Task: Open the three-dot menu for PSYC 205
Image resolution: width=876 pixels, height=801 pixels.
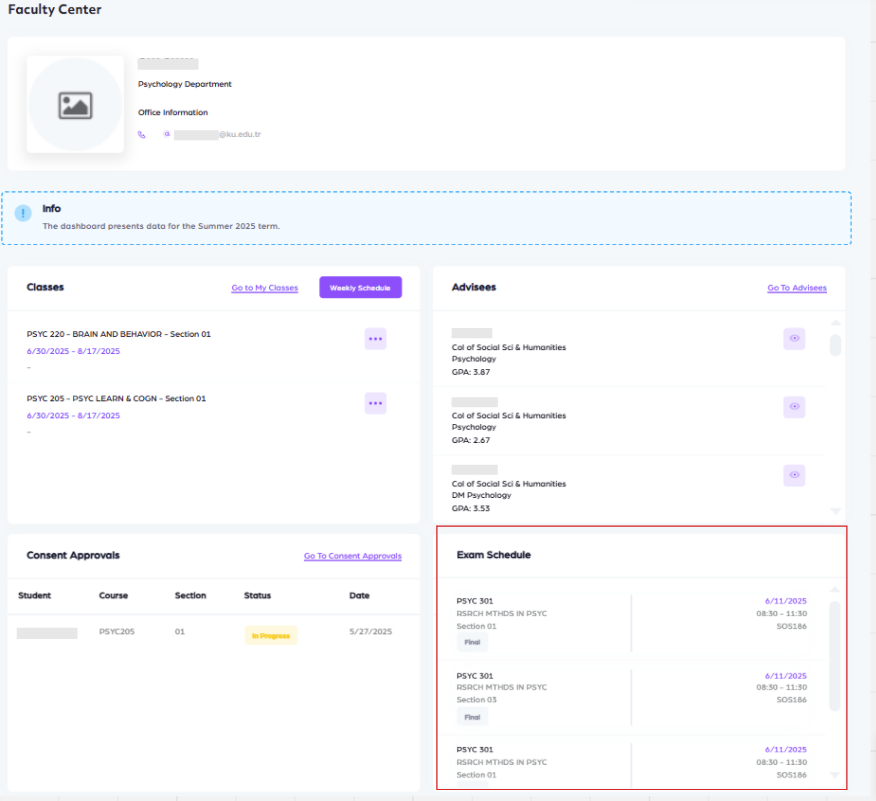Action: point(375,403)
